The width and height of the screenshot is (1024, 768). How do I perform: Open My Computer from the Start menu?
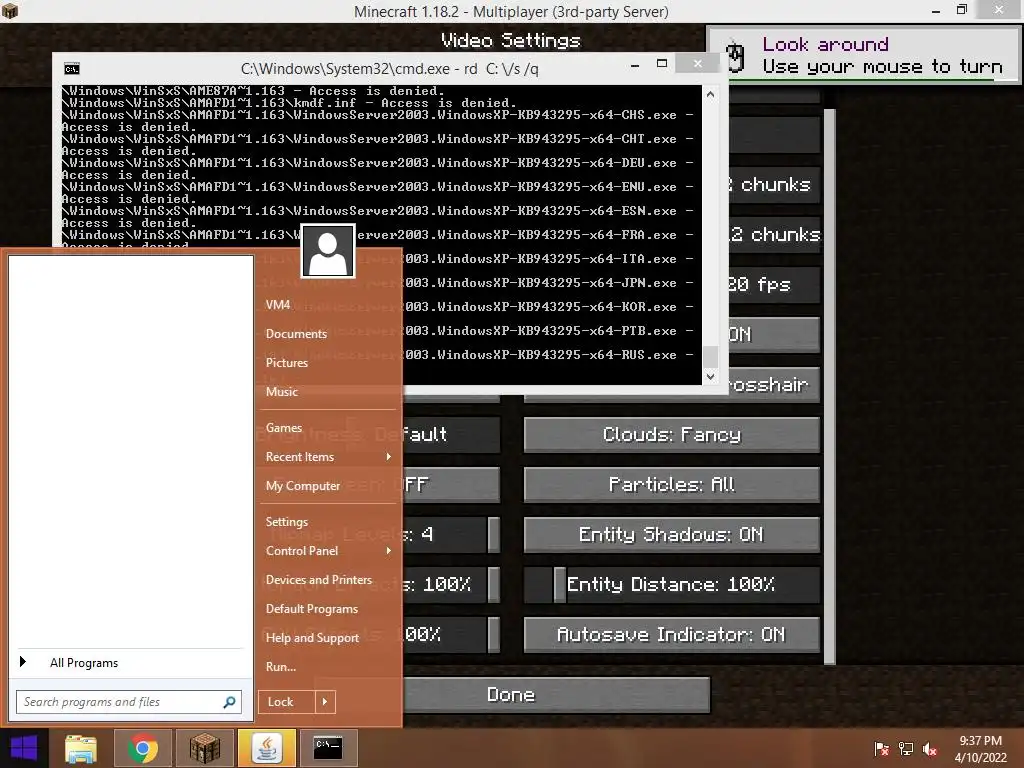[x=302, y=486]
